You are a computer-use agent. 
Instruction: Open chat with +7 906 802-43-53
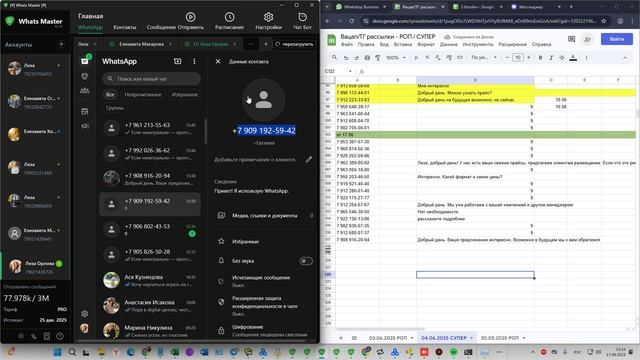(x=150, y=229)
